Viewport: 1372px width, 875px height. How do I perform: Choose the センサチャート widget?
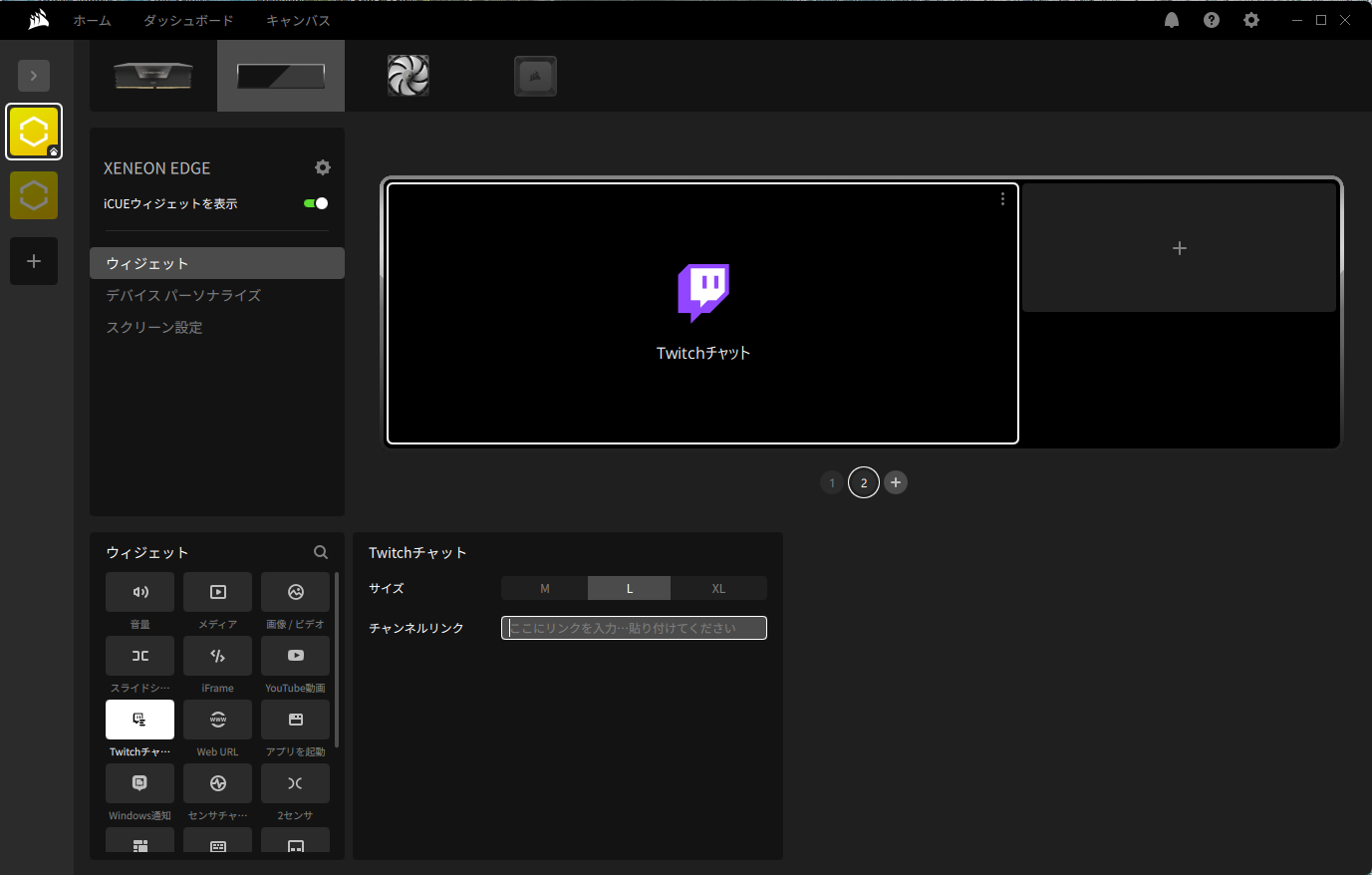pyautogui.click(x=217, y=783)
